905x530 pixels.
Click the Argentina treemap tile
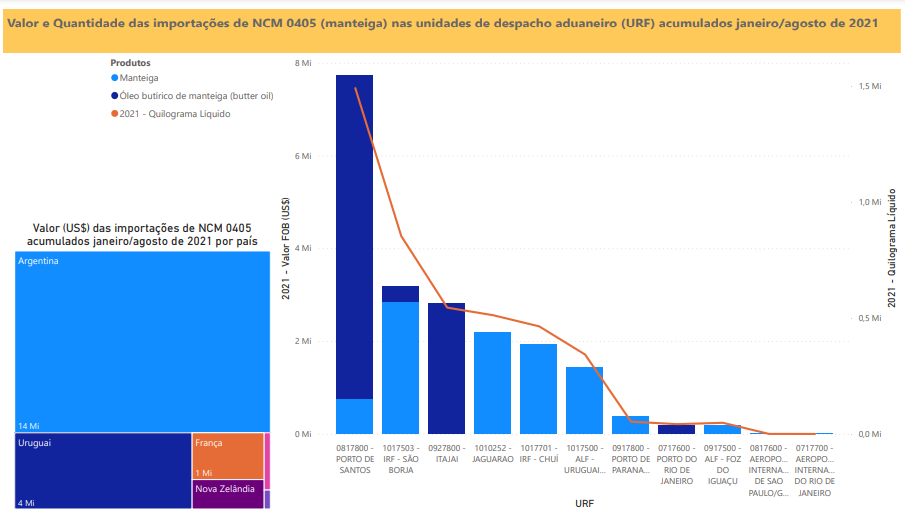point(143,342)
